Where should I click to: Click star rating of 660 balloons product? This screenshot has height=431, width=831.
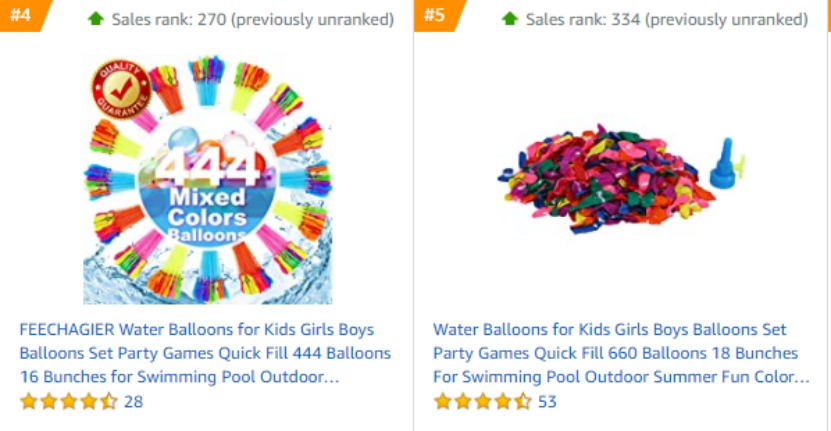click(x=482, y=401)
